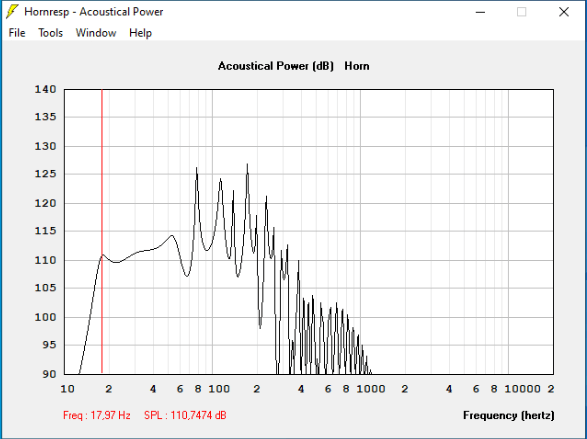Viewport: 587px width, 439px height.
Task: Open the File menu
Action: [17, 33]
